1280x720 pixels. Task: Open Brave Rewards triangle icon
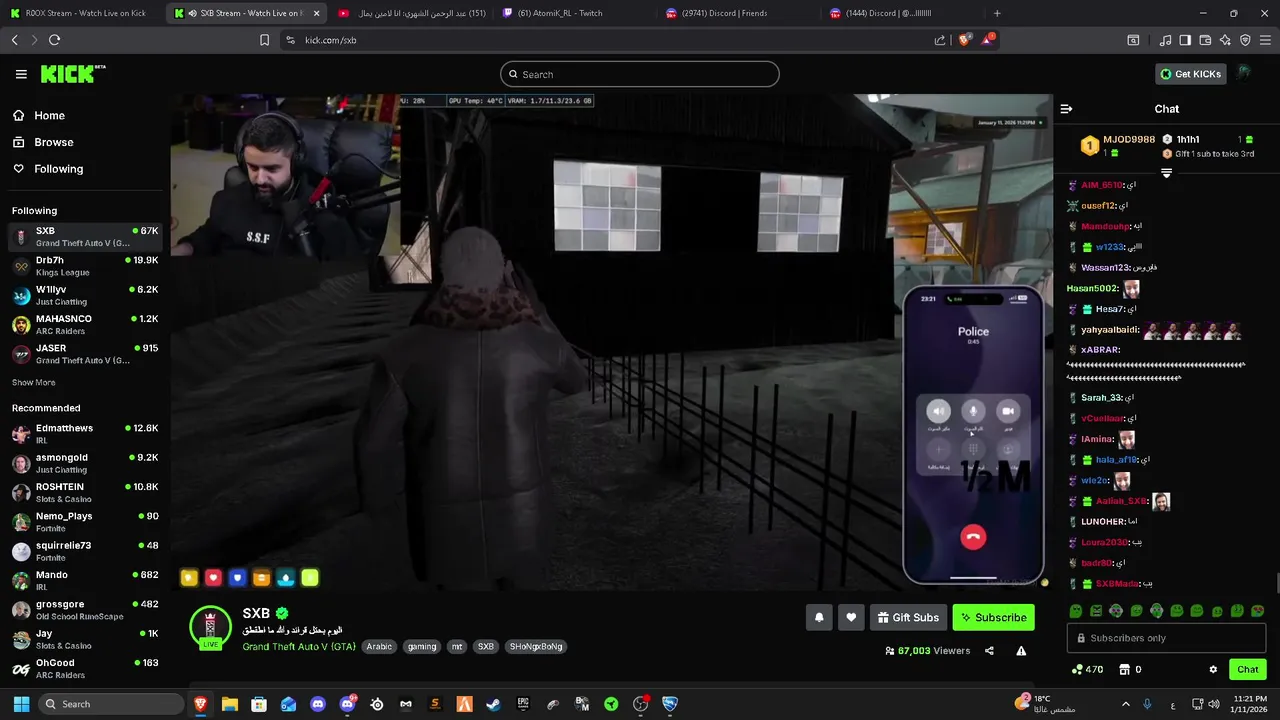click(x=988, y=40)
